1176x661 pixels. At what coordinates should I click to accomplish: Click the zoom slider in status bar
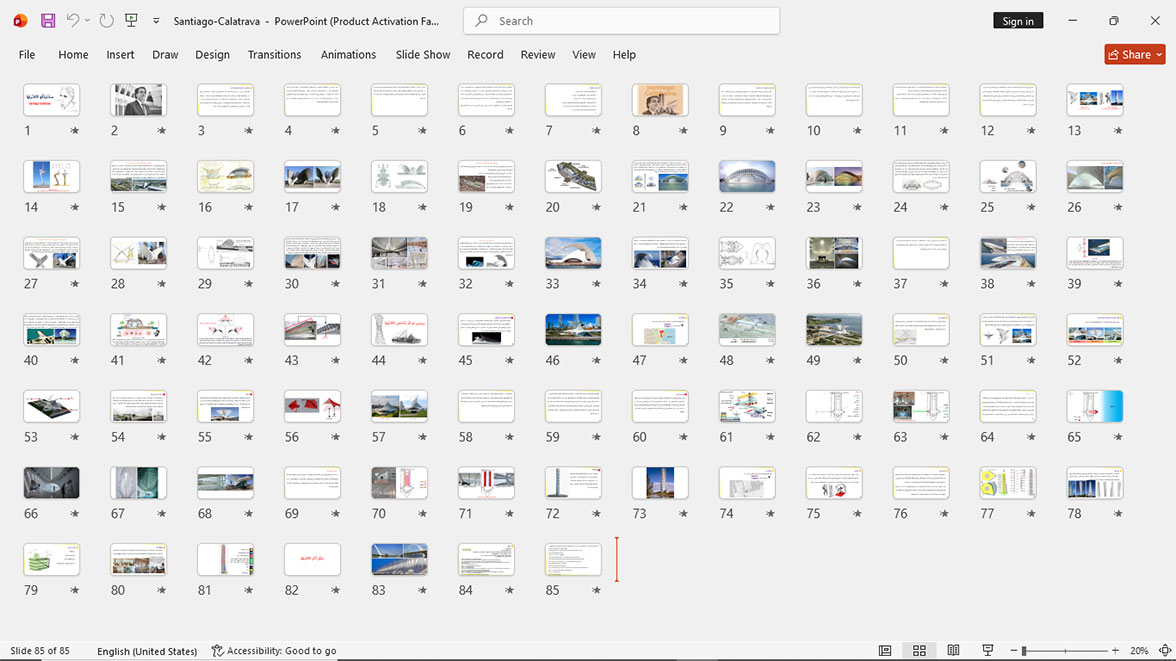(x=1064, y=650)
